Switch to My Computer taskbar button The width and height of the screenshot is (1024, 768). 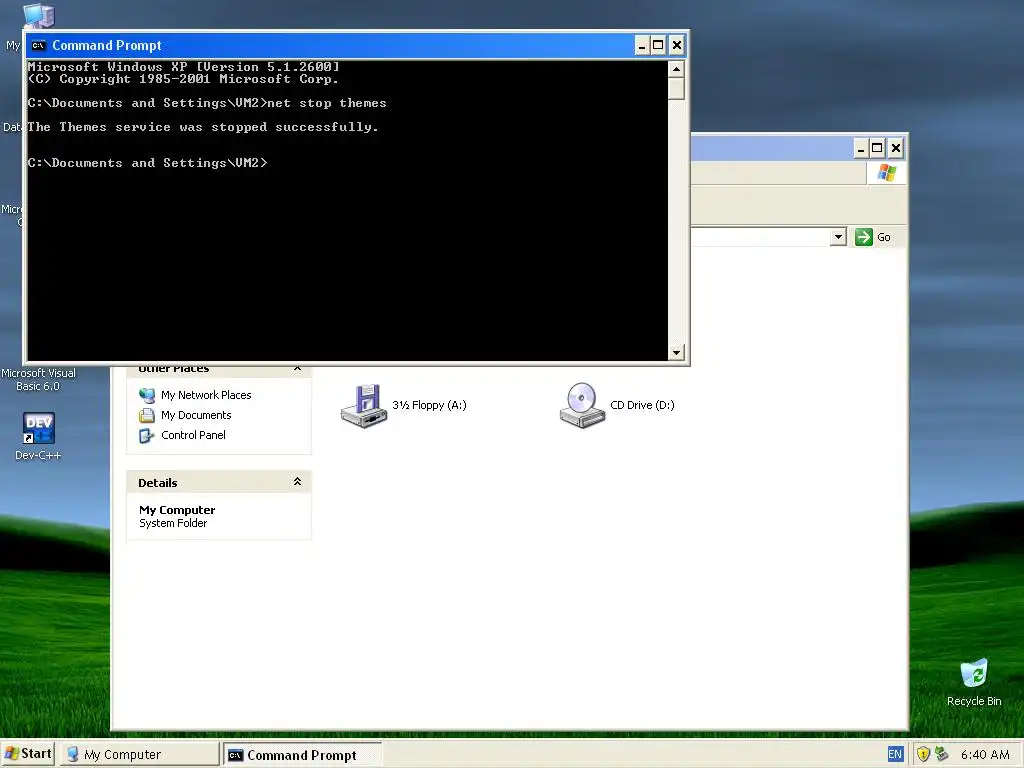tap(140, 754)
